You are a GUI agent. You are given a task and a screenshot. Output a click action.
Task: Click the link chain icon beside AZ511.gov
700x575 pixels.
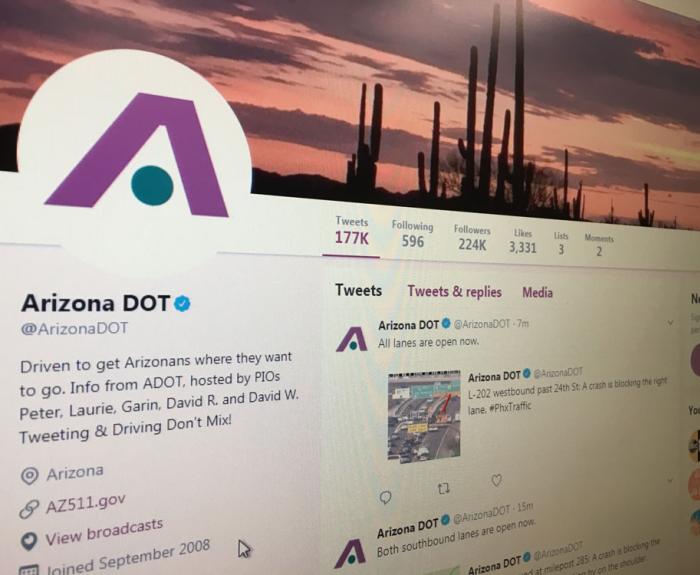29,508
